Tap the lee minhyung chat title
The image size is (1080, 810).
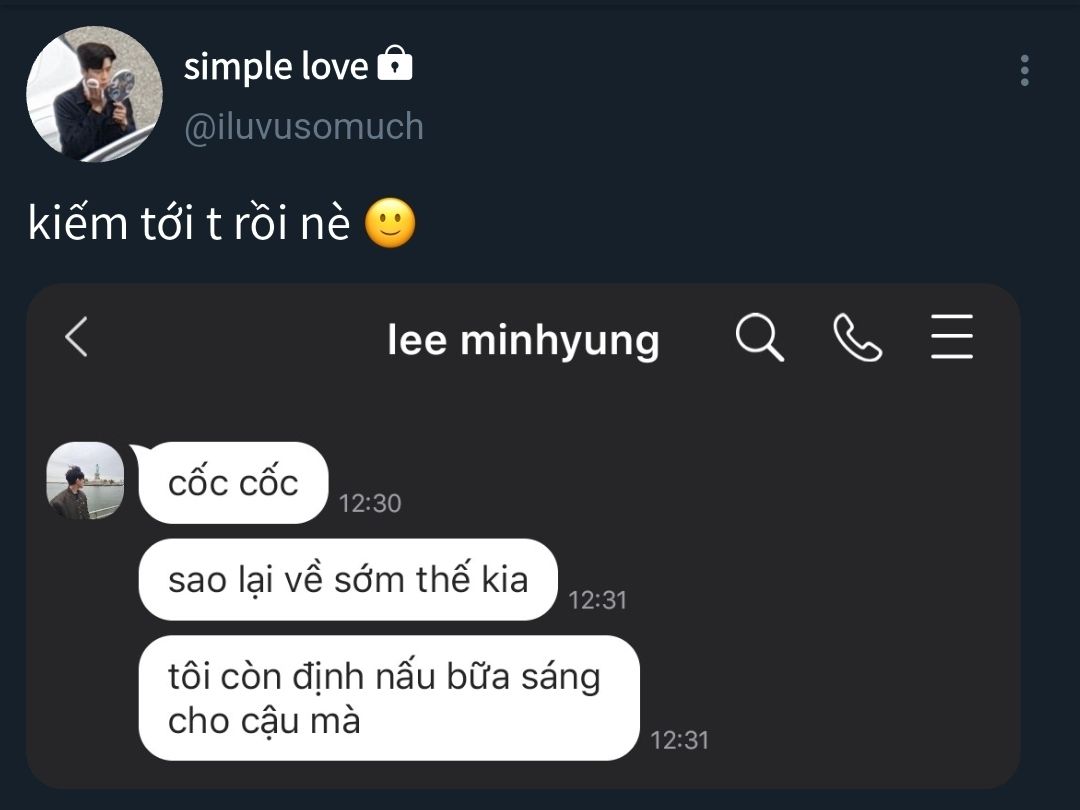pyautogui.click(x=523, y=340)
